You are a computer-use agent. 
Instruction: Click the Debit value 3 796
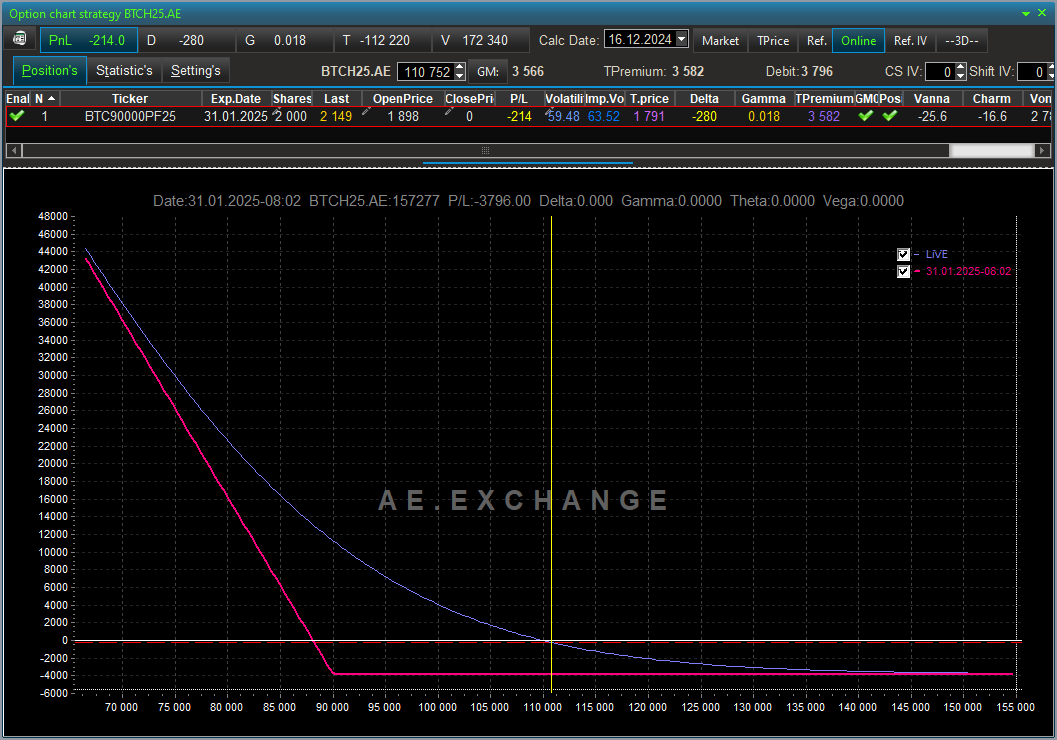point(817,71)
